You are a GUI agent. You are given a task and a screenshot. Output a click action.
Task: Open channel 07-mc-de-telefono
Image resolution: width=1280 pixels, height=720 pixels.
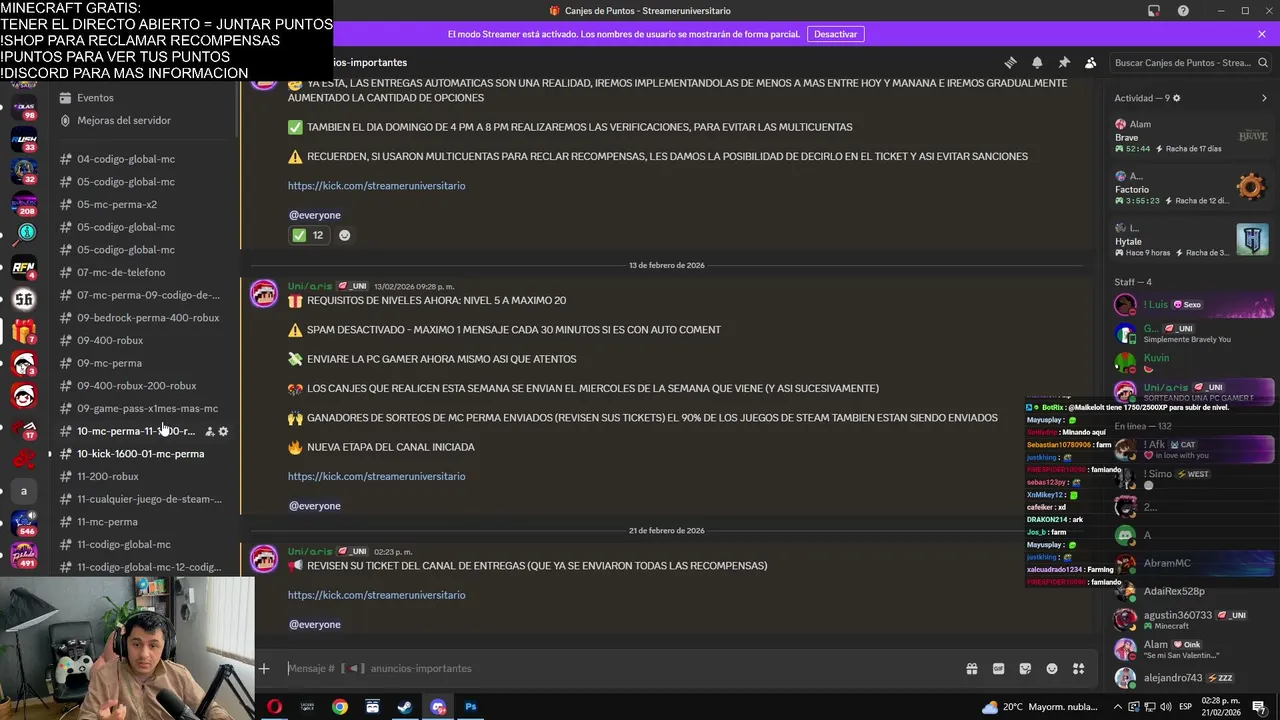coord(145,272)
